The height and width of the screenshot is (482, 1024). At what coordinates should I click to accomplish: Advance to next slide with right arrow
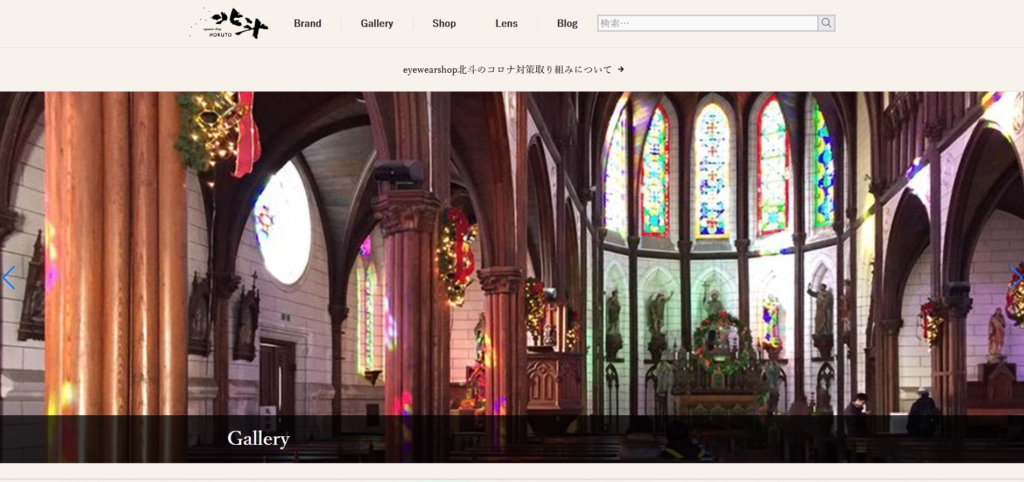1016,278
